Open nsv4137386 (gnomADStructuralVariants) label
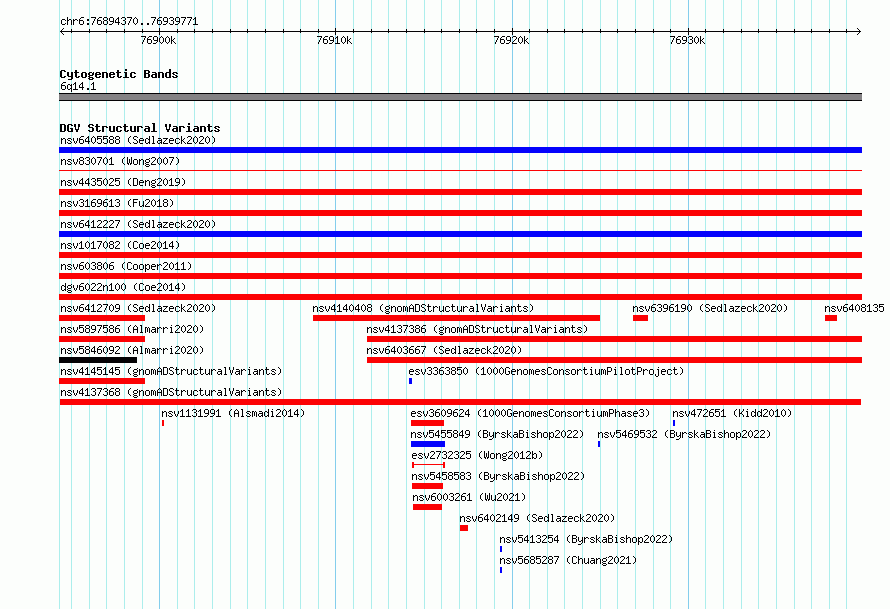This screenshot has height=609, width=890. click(477, 329)
